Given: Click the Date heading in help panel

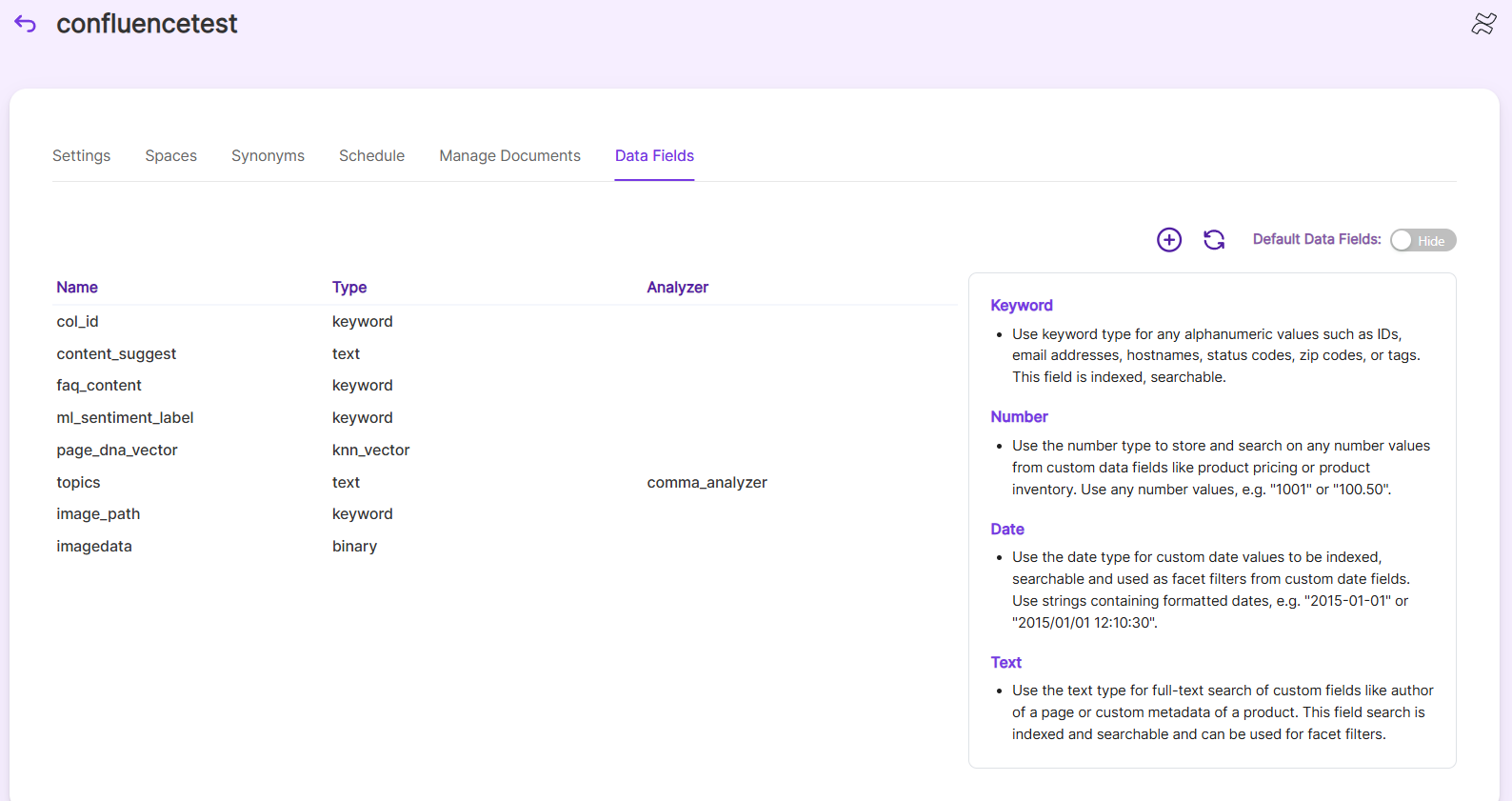Looking at the screenshot, I should pos(1007,529).
